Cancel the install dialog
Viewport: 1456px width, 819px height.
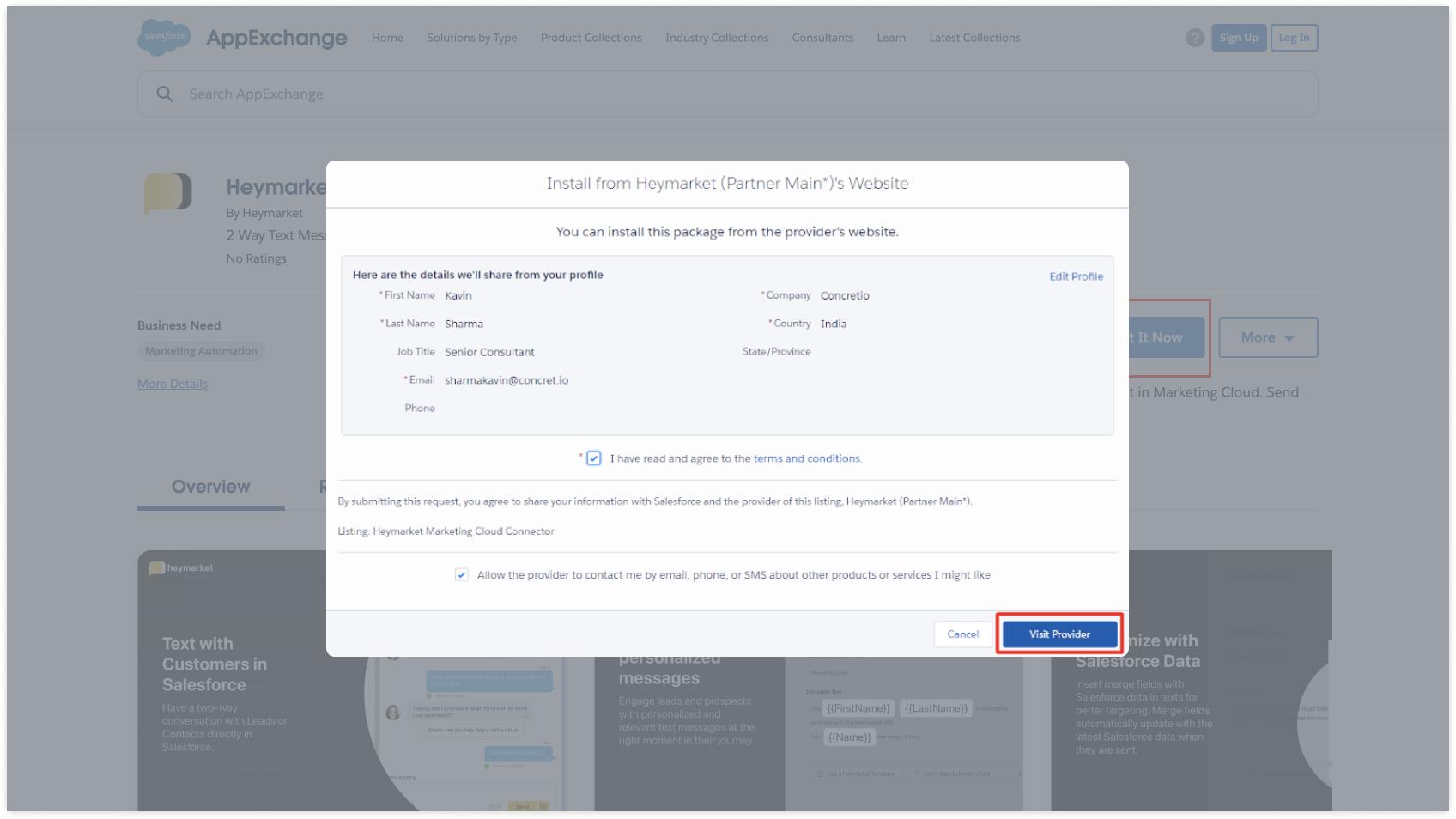(962, 634)
